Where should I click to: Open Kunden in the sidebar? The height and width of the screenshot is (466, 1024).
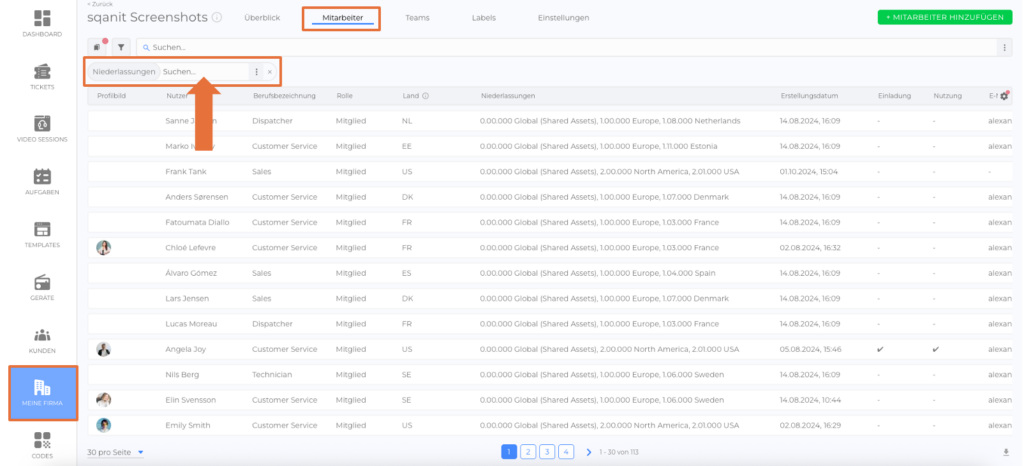click(x=42, y=340)
